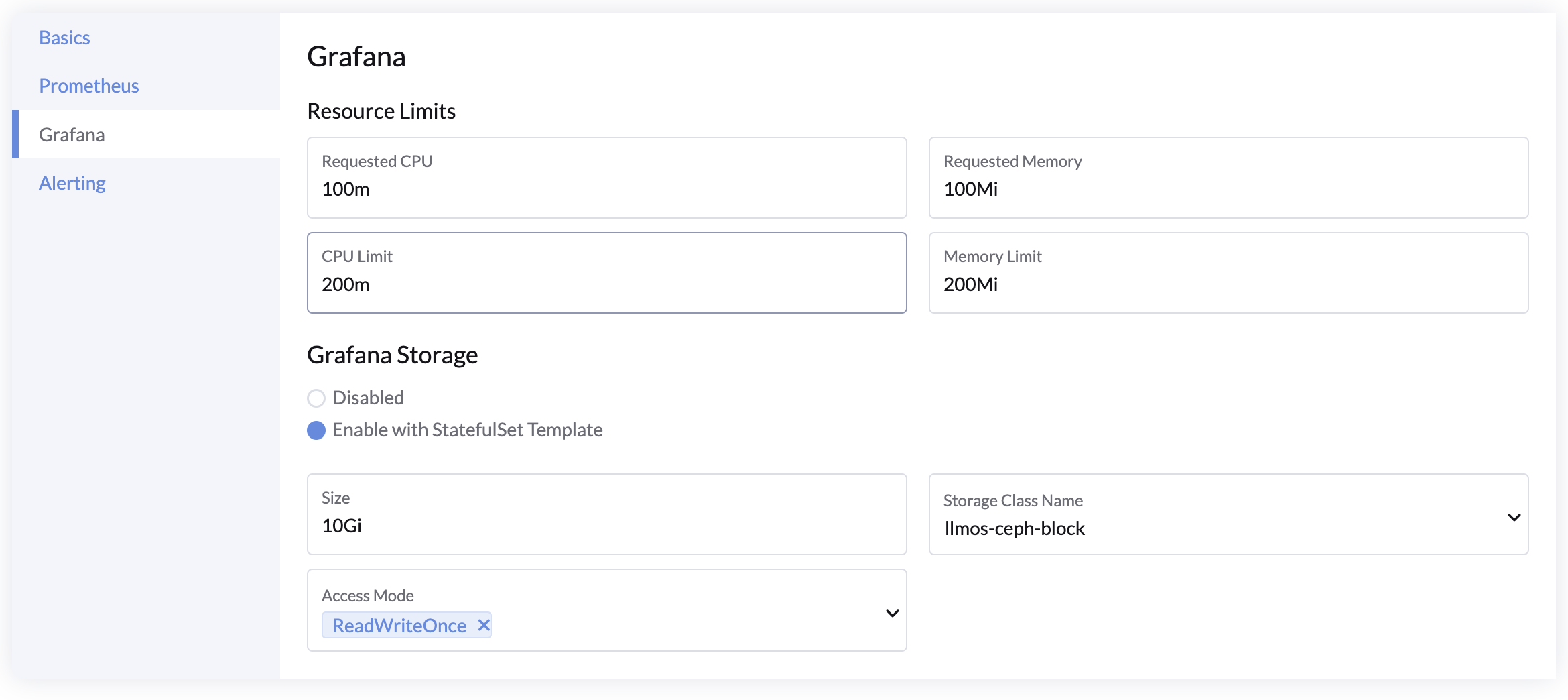Expand the Access Mode dropdown chevron

[892, 613]
